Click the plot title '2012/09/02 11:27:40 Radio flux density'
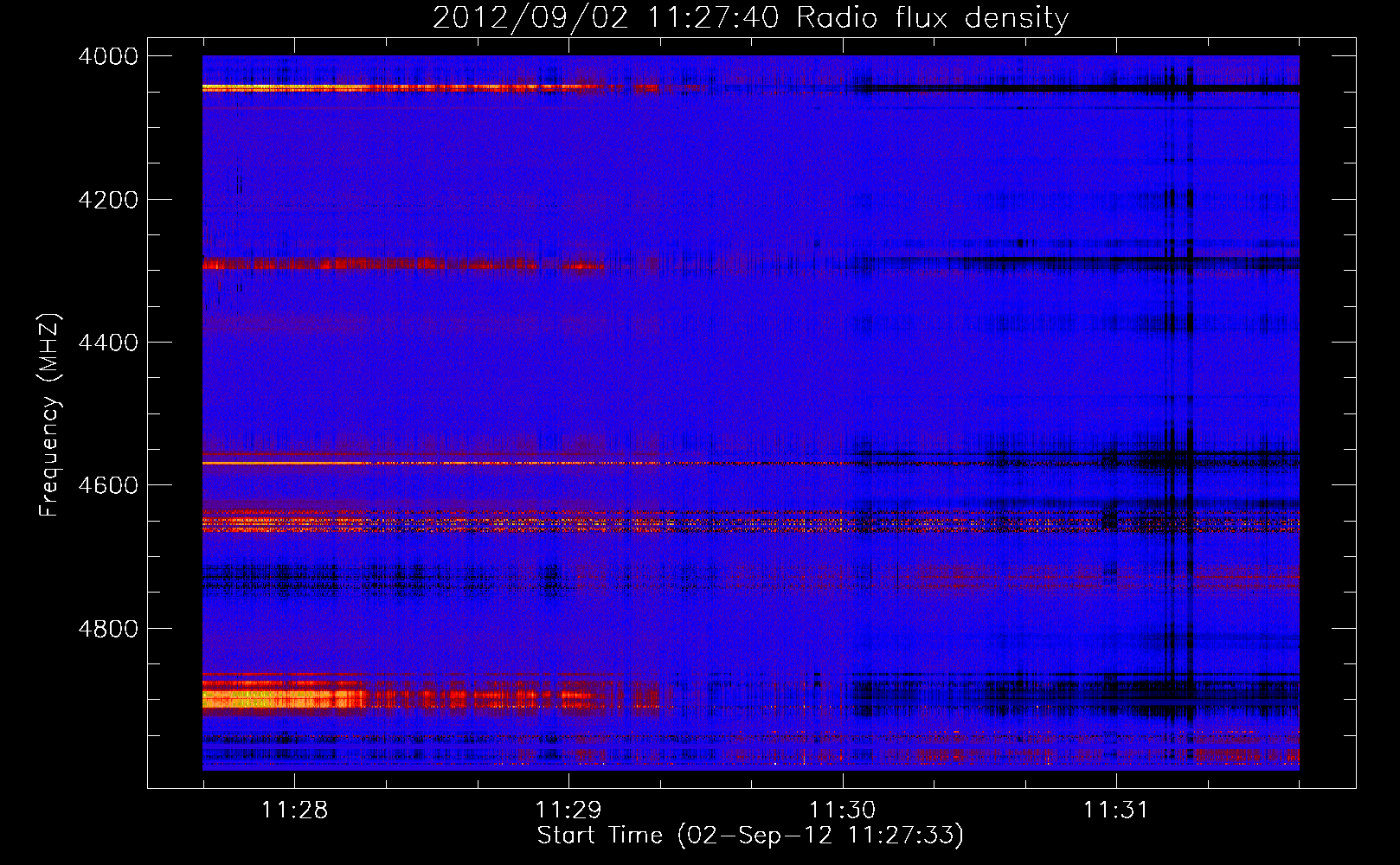Screen dimensions: 1400x865 [x=750, y=18]
